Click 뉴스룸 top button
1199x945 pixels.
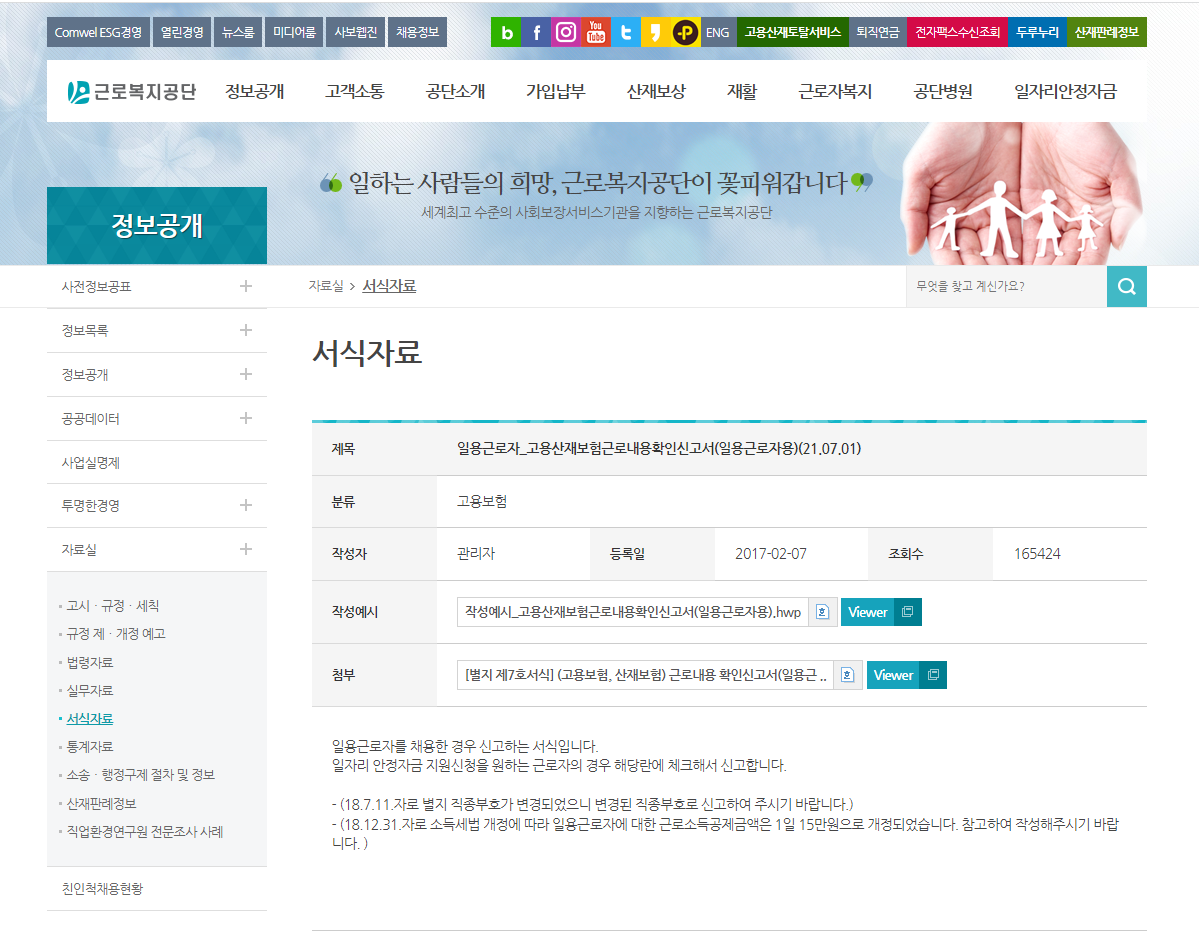point(238,32)
